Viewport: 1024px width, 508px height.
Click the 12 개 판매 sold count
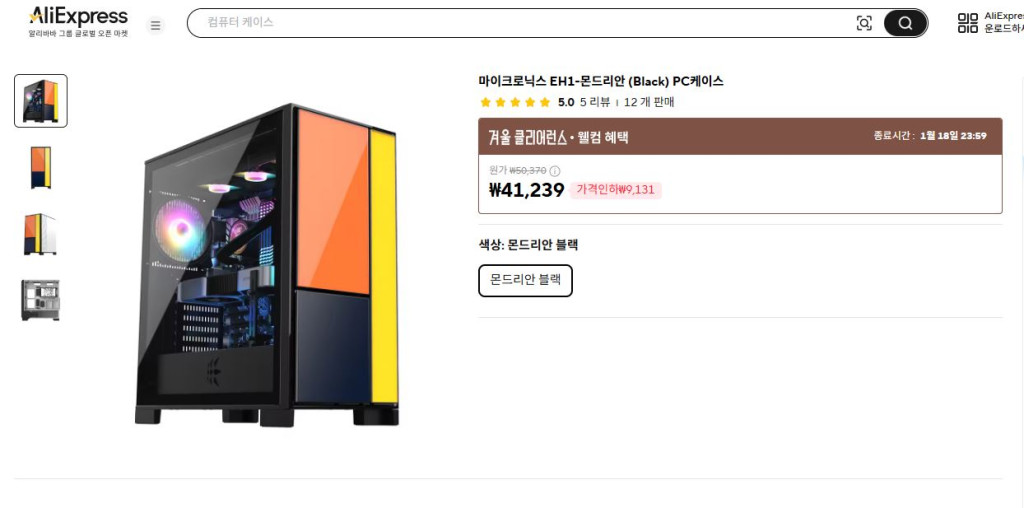[x=649, y=102]
